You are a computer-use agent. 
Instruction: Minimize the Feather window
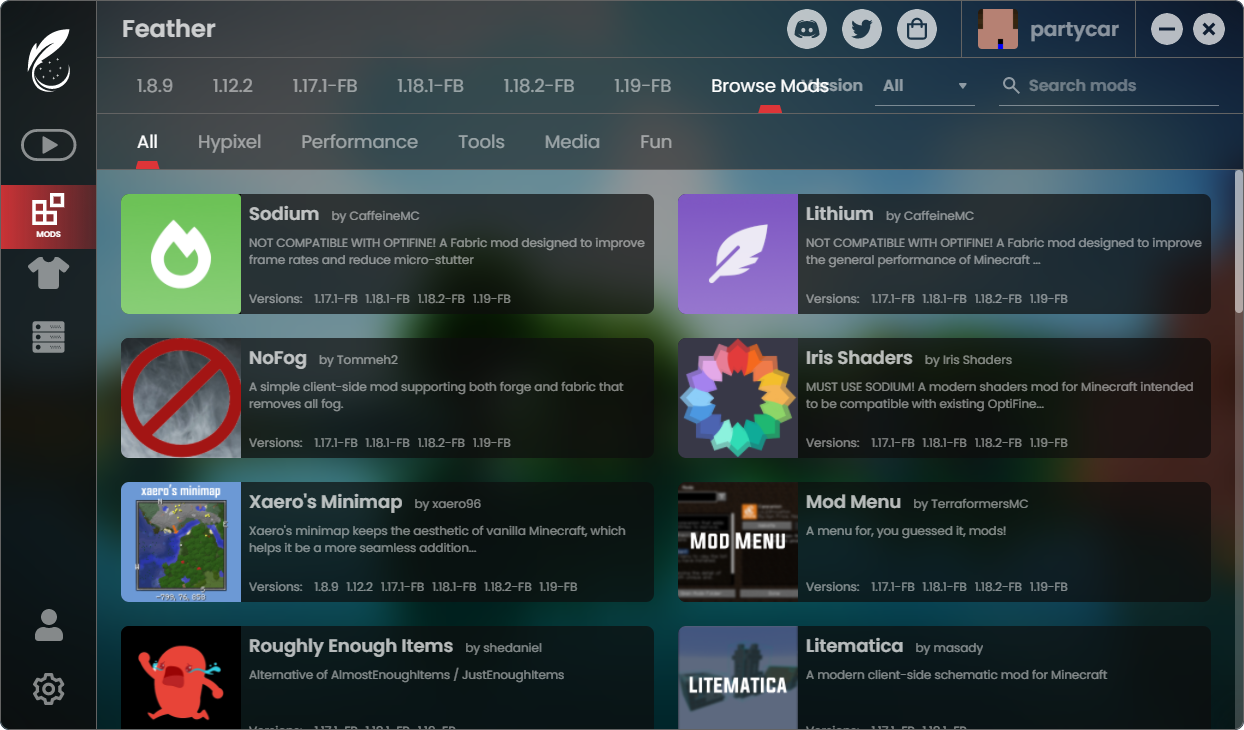(1167, 29)
